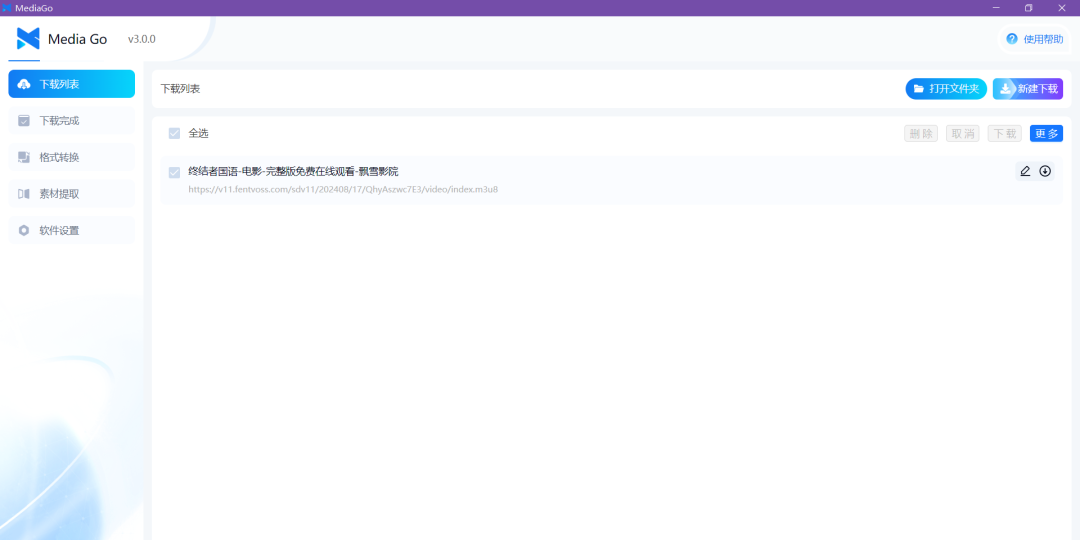Click the 取消 button
The image size is (1080, 540).
(963, 134)
